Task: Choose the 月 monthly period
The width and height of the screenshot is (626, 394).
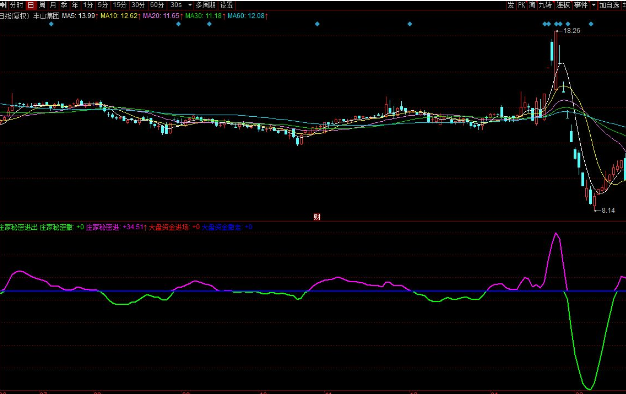Action: coord(53,5)
